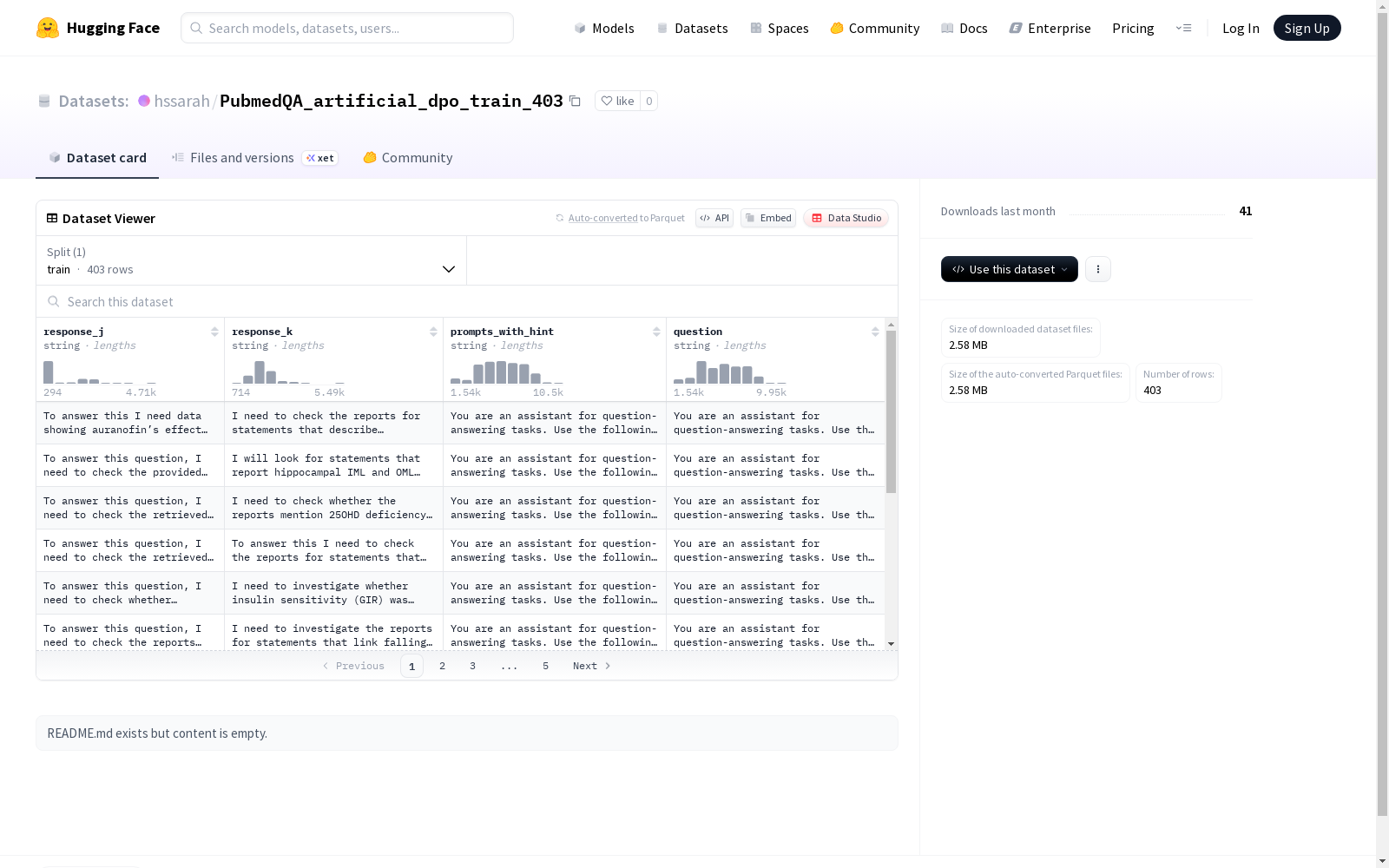
Task: Click the cell mentioning hippocampal IML
Action: (x=333, y=465)
